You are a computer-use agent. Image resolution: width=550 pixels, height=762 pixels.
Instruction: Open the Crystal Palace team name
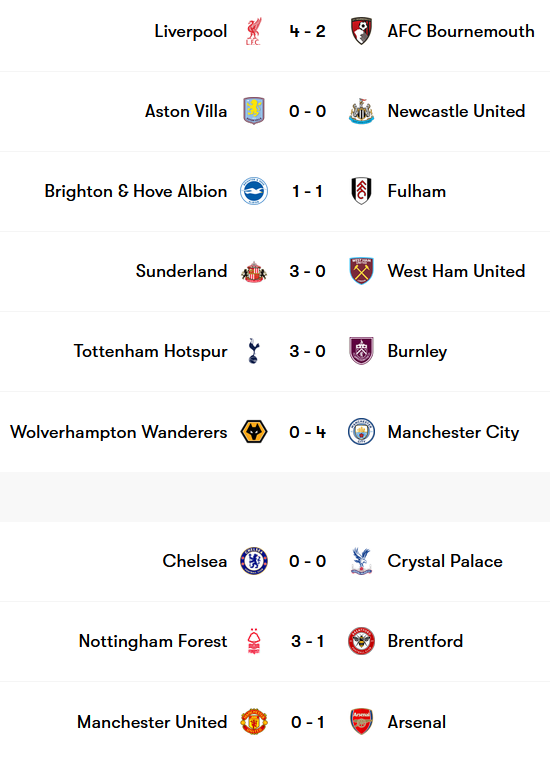(x=445, y=561)
